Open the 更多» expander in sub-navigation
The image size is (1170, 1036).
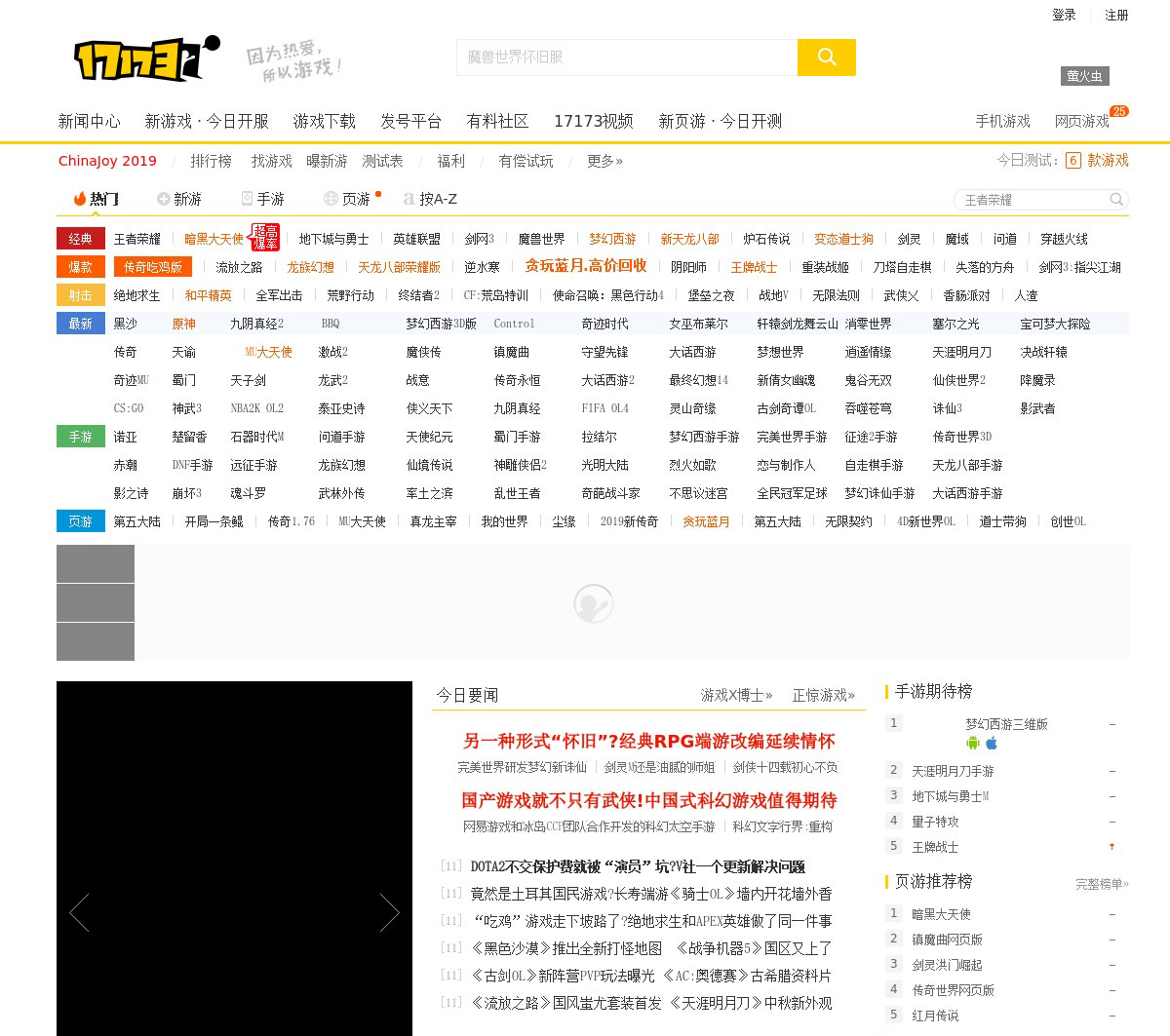point(604,161)
